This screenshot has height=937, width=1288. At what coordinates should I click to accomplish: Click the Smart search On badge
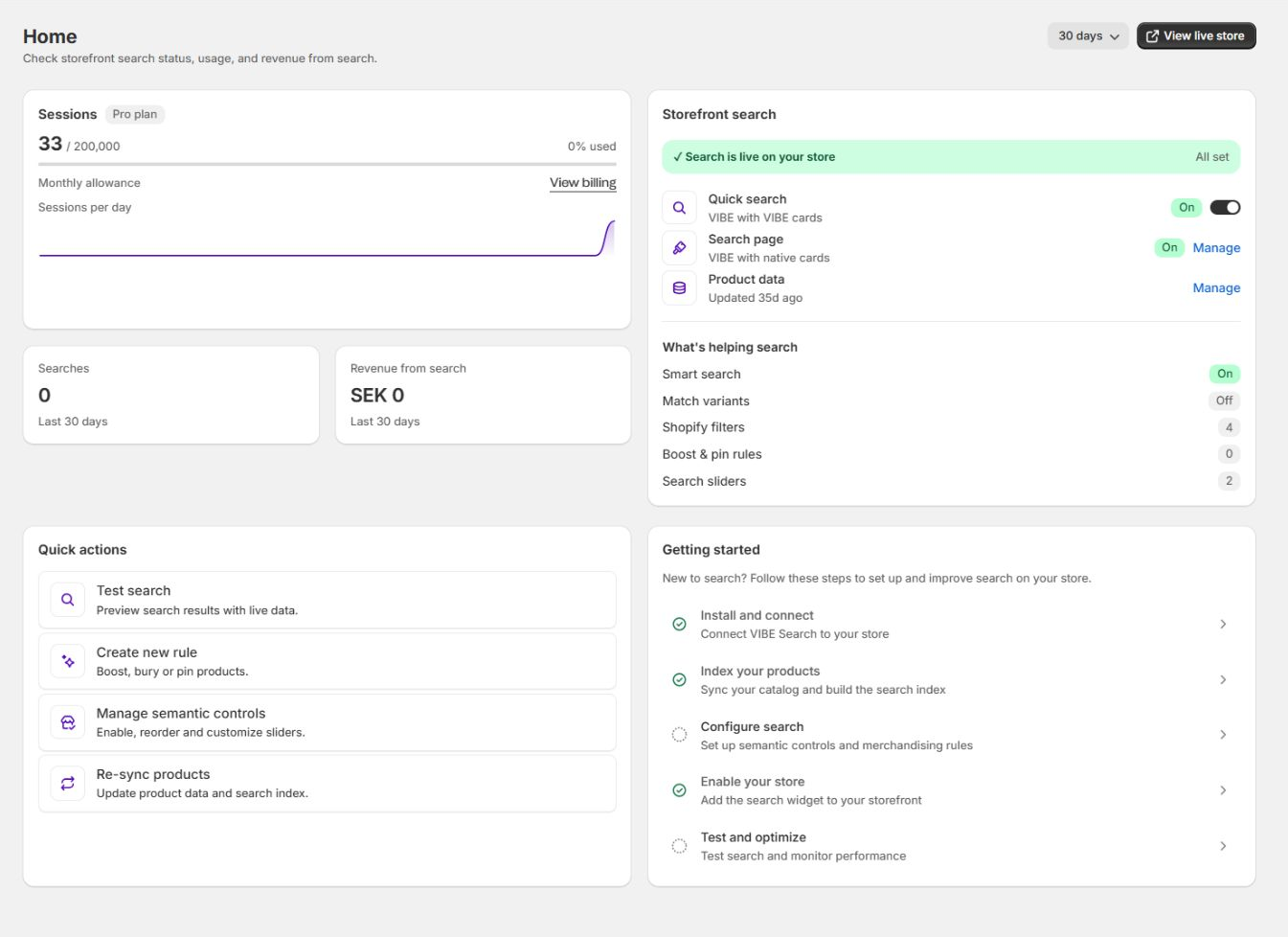(1225, 374)
